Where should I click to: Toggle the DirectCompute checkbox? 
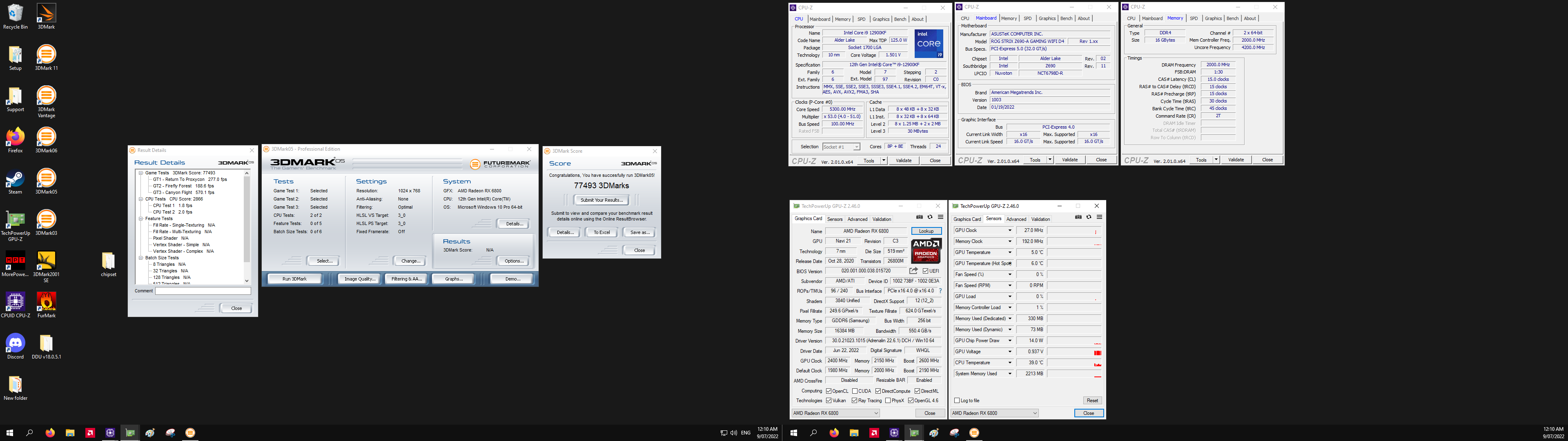878,391
